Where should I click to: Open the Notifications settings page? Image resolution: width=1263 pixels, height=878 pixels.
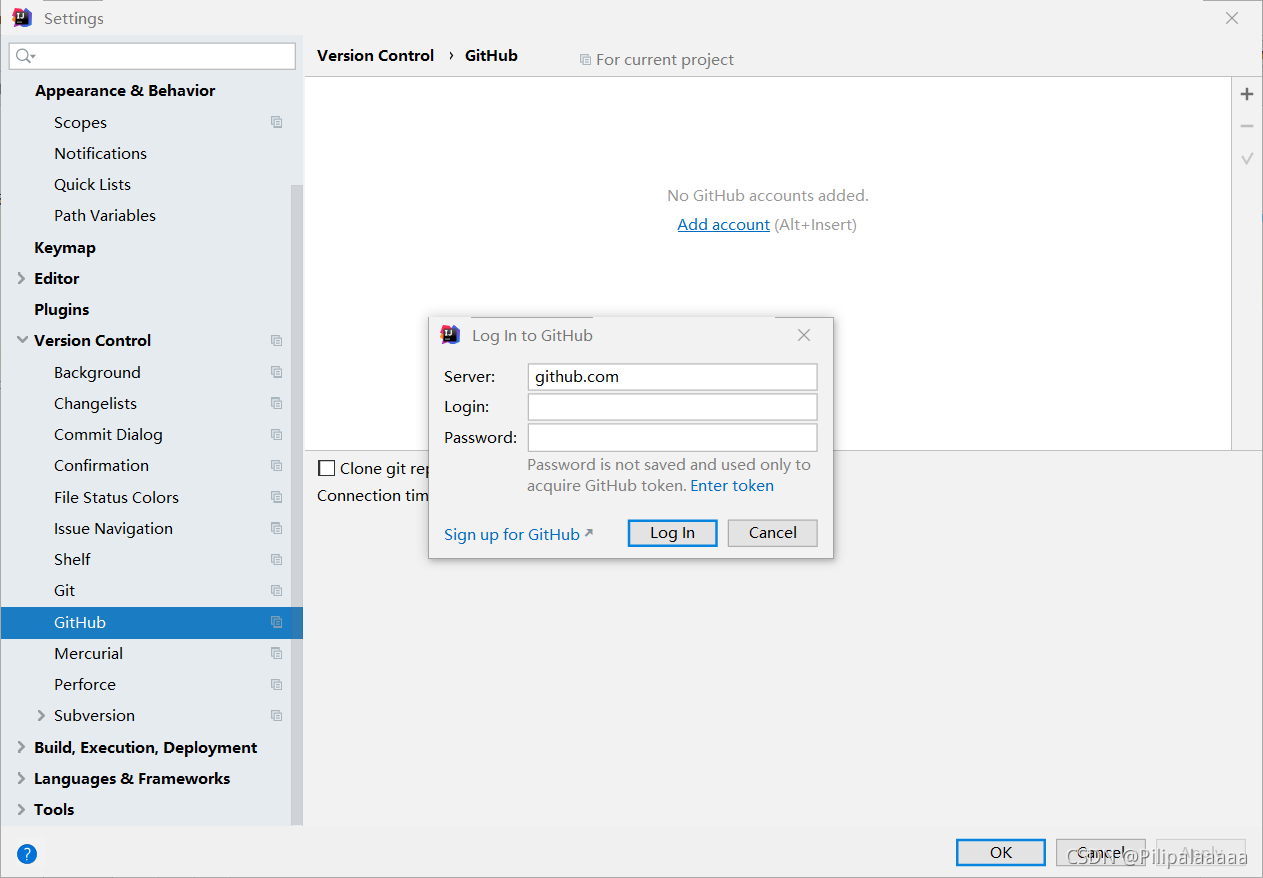click(x=100, y=153)
